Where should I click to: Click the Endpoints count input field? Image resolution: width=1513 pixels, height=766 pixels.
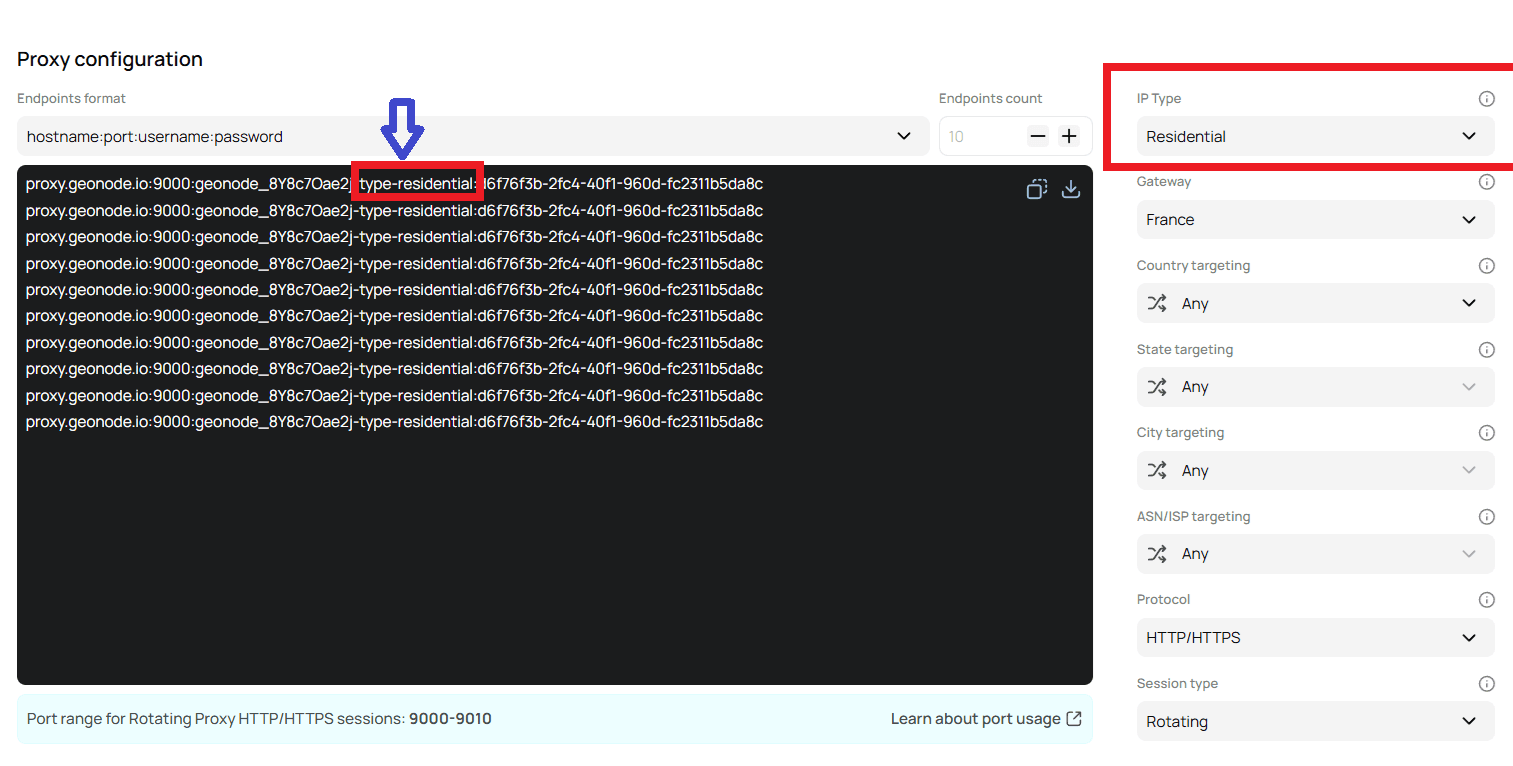(975, 136)
